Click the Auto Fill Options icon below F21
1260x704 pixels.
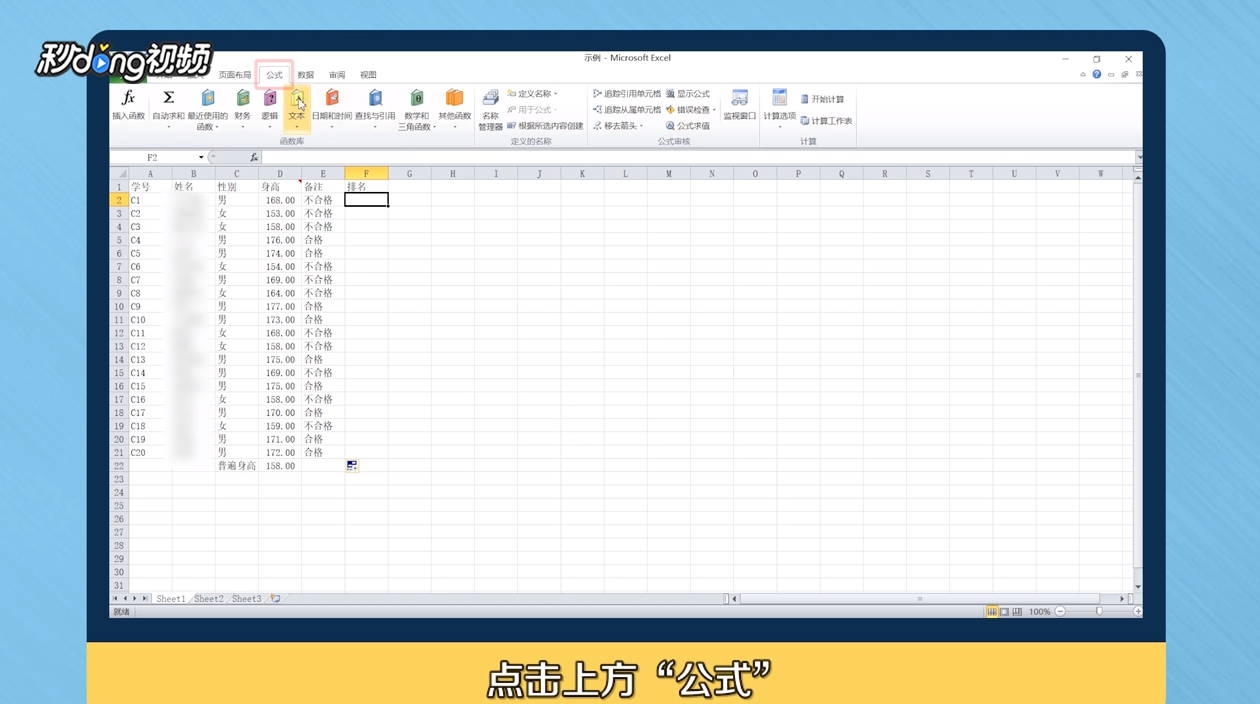click(x=352, y=466)
